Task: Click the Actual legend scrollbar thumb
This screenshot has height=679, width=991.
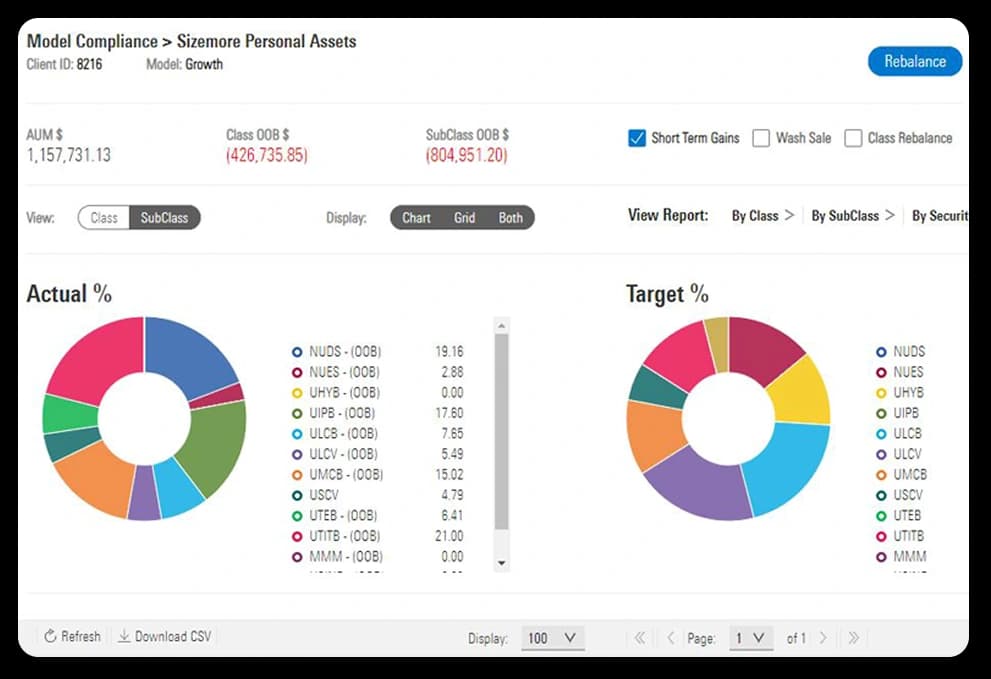Action: pyautogui.click(x=501, y=432)
